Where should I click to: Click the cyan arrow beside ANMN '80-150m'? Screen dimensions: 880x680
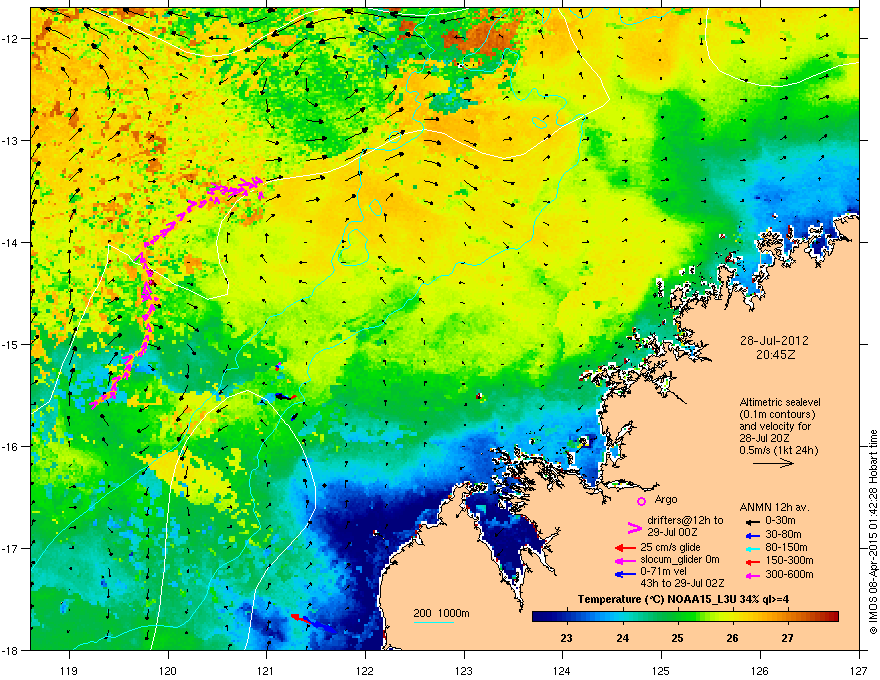pyautogui.click(x=753, y=549)
